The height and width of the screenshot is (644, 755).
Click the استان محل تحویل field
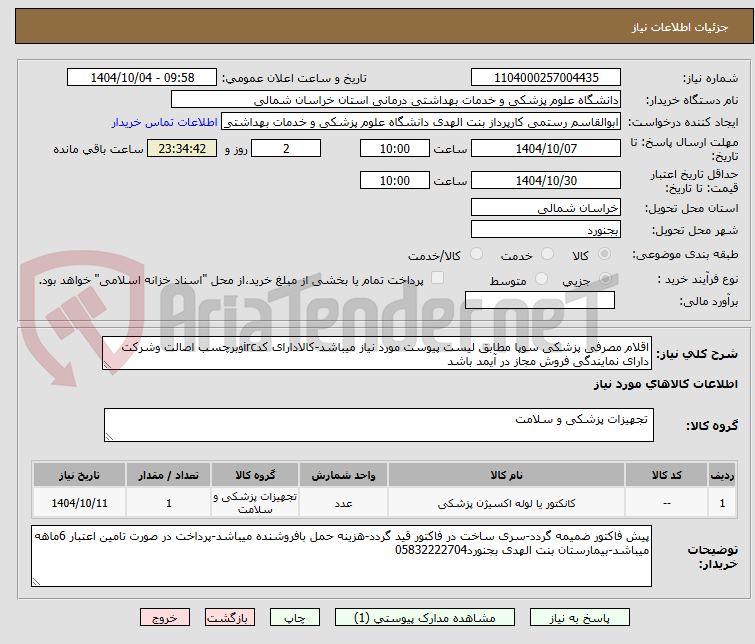pos(546,208)
